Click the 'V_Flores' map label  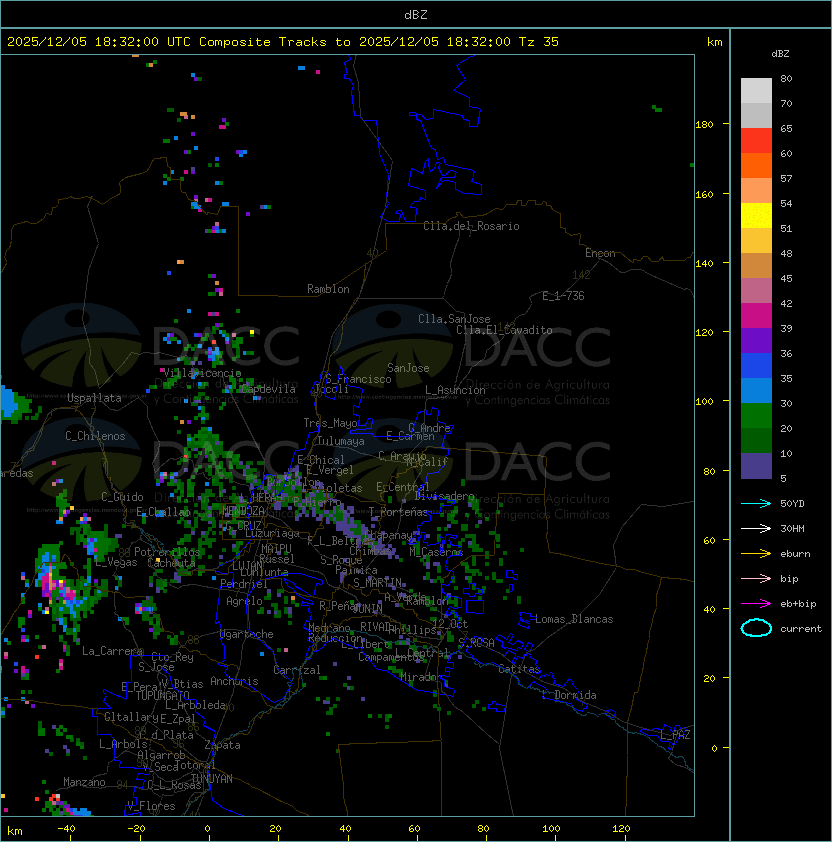point(151,806)
